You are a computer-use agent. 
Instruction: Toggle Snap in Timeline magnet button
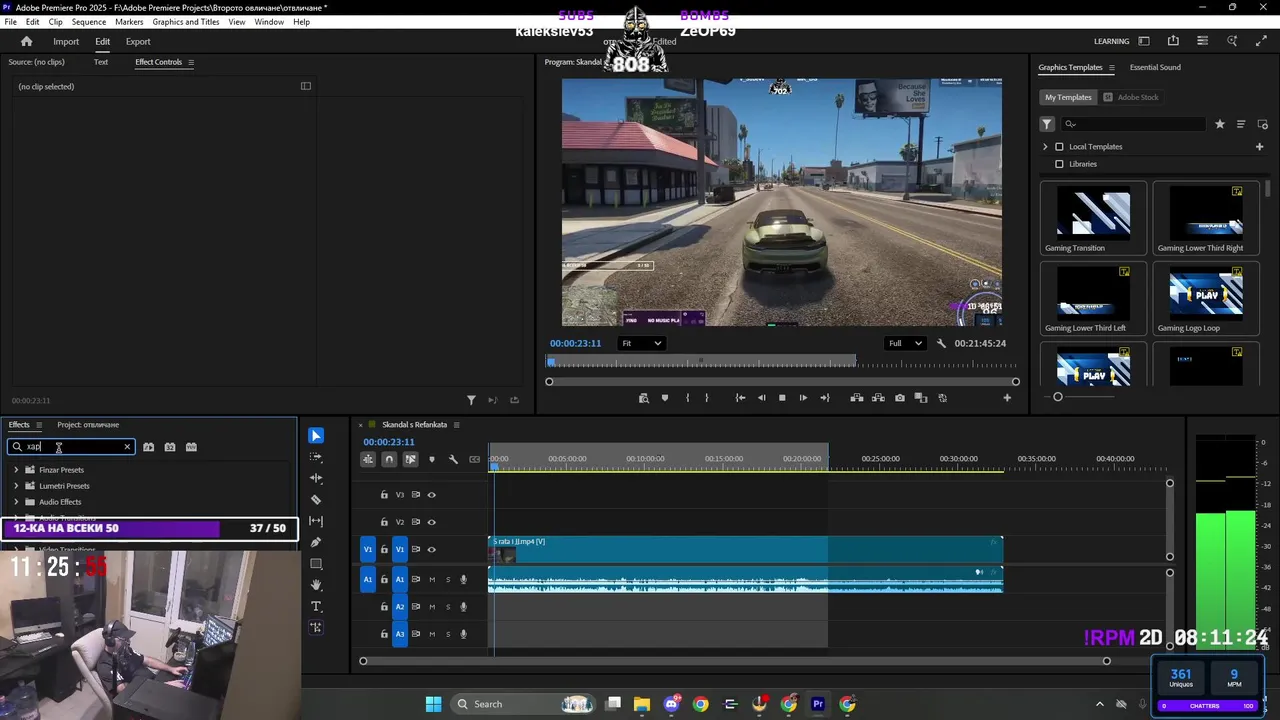point(389,459)
